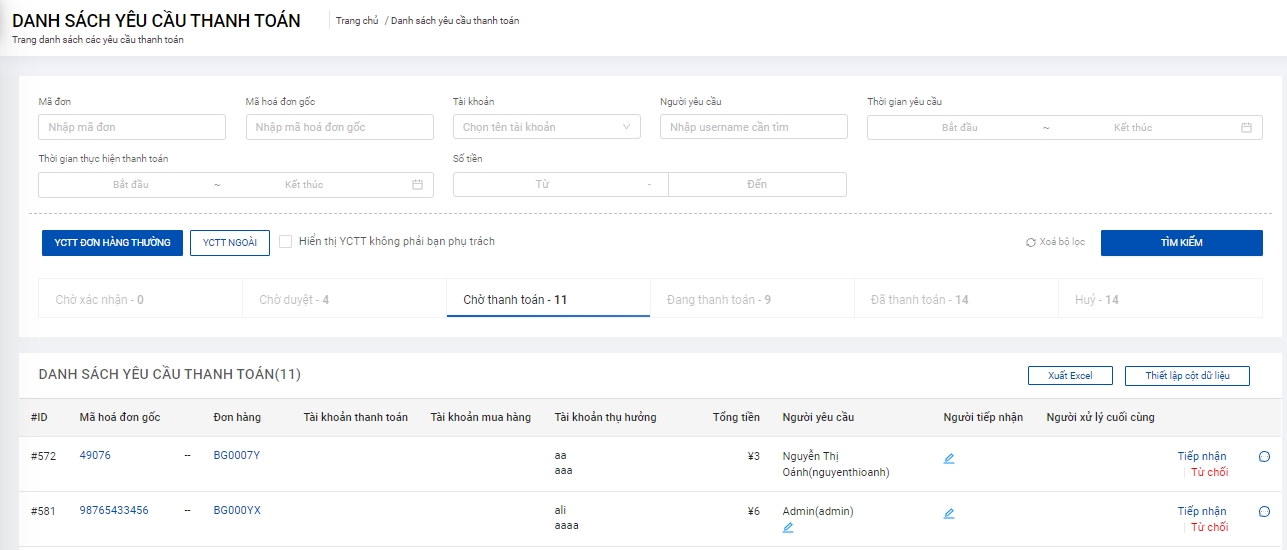Open Thiết lập cột dữ liệu settings
This screenshot has width=1287, height=550.
point(1186,376)
